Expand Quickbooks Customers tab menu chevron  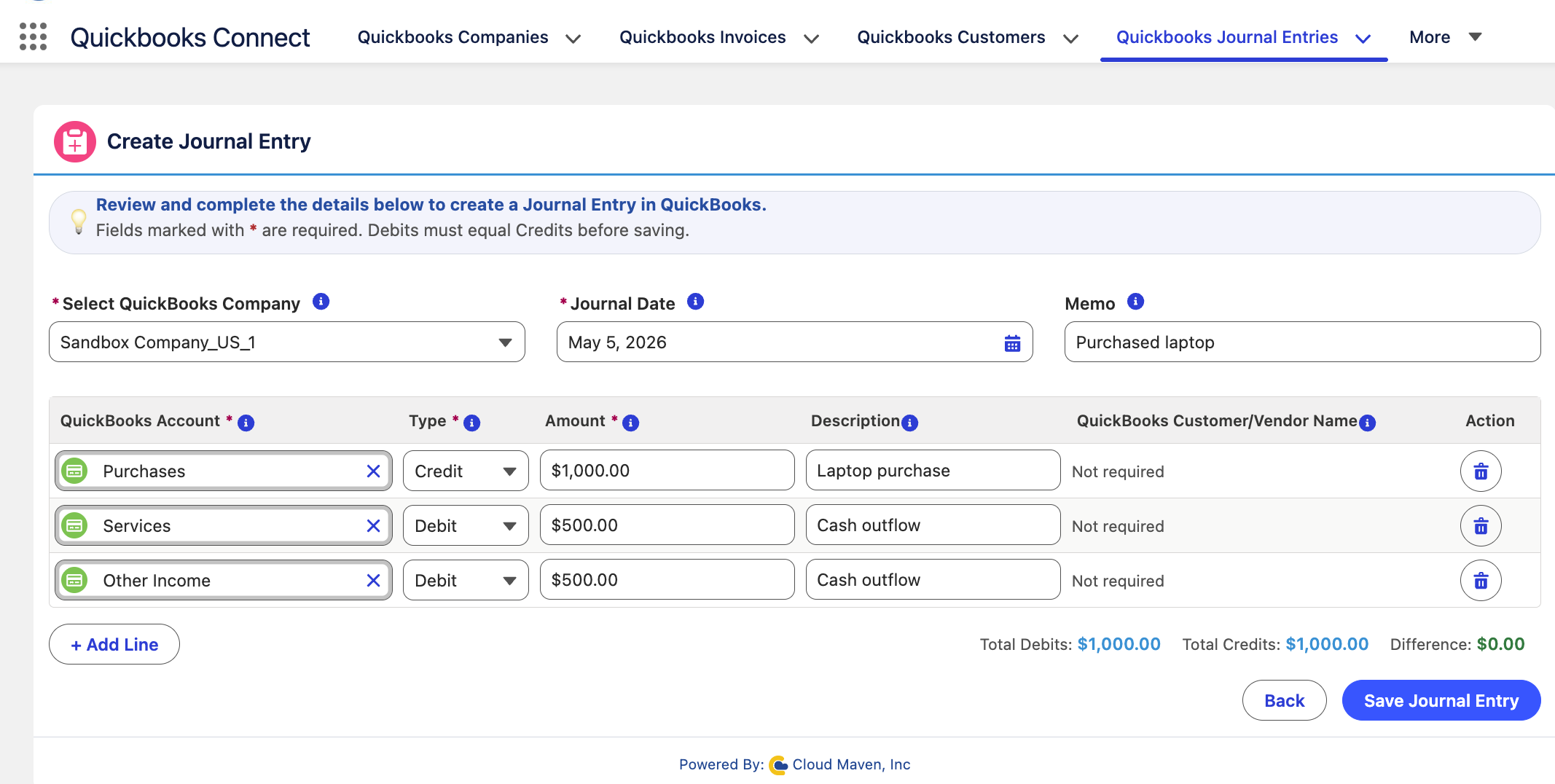pos(1070,39)
